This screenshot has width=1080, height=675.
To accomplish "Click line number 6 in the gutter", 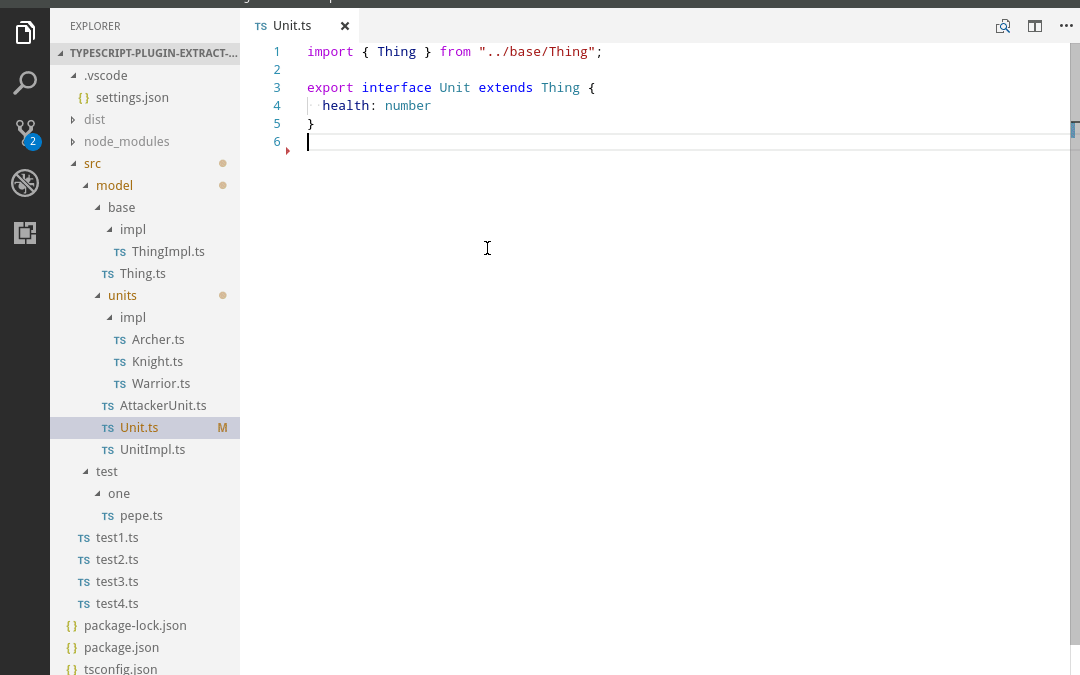I will pos(277,141).
